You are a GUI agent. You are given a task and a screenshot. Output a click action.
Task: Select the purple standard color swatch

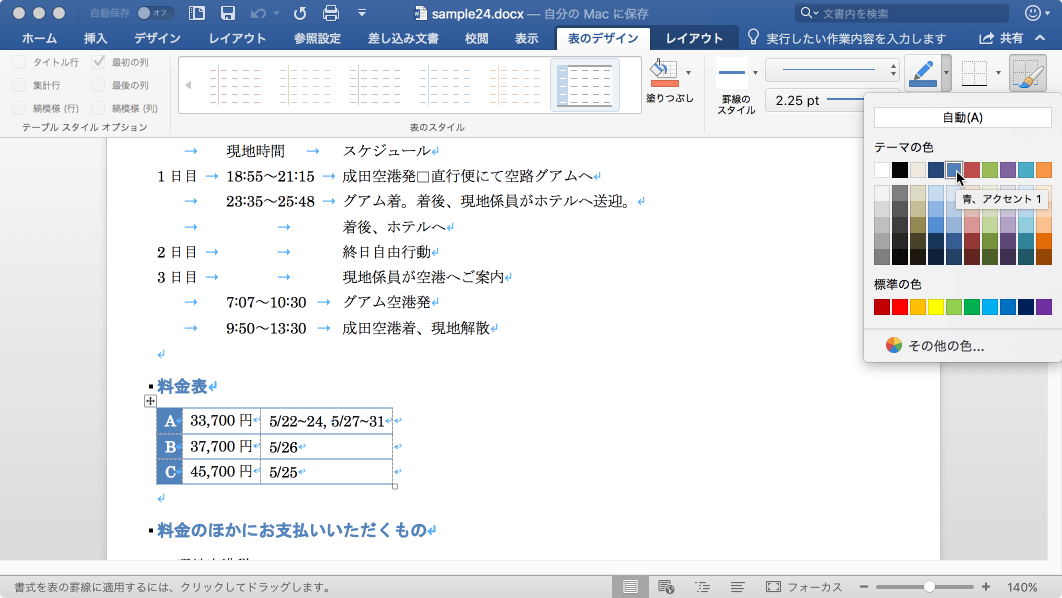(1044, 307)
